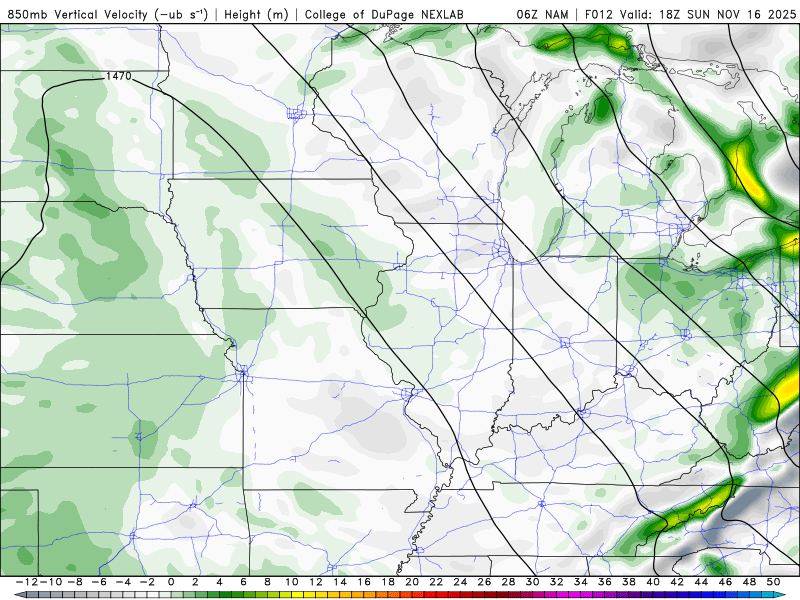Click the 18 value on the color scale
The width and height of the screenshot is (800, 600).
pyautogui.click(x=388, y=582)
